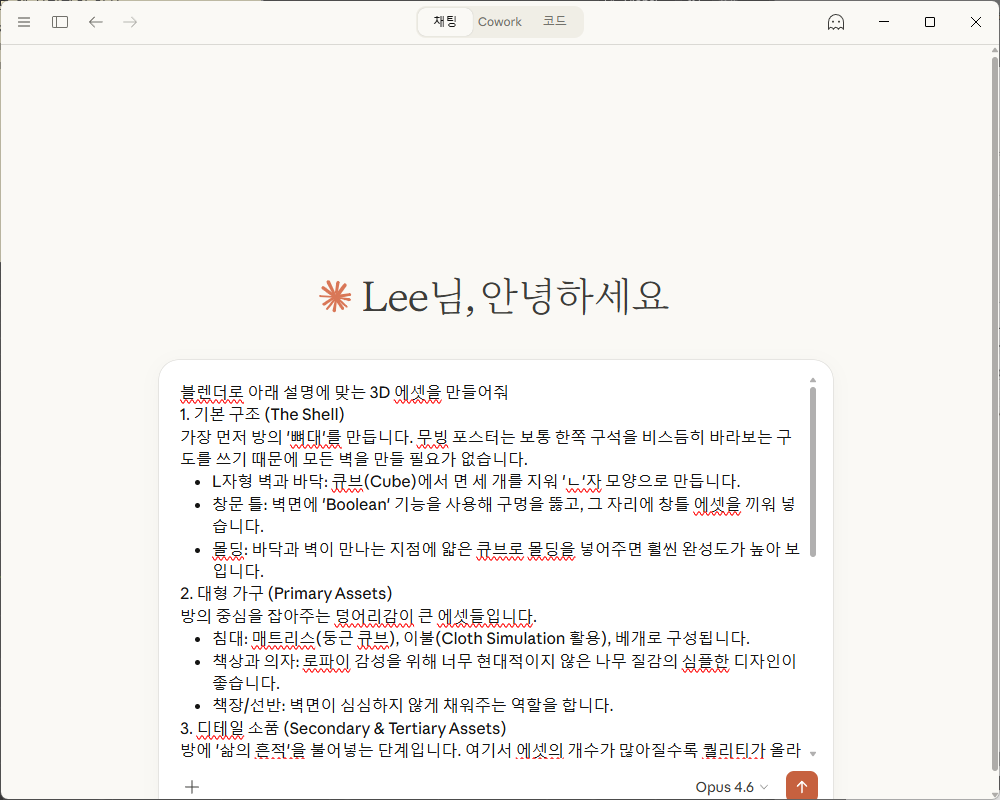The width and height of the screenshot is (1000, 800).
Task: Click the forward navigation arrow
Action: point(130,22)
